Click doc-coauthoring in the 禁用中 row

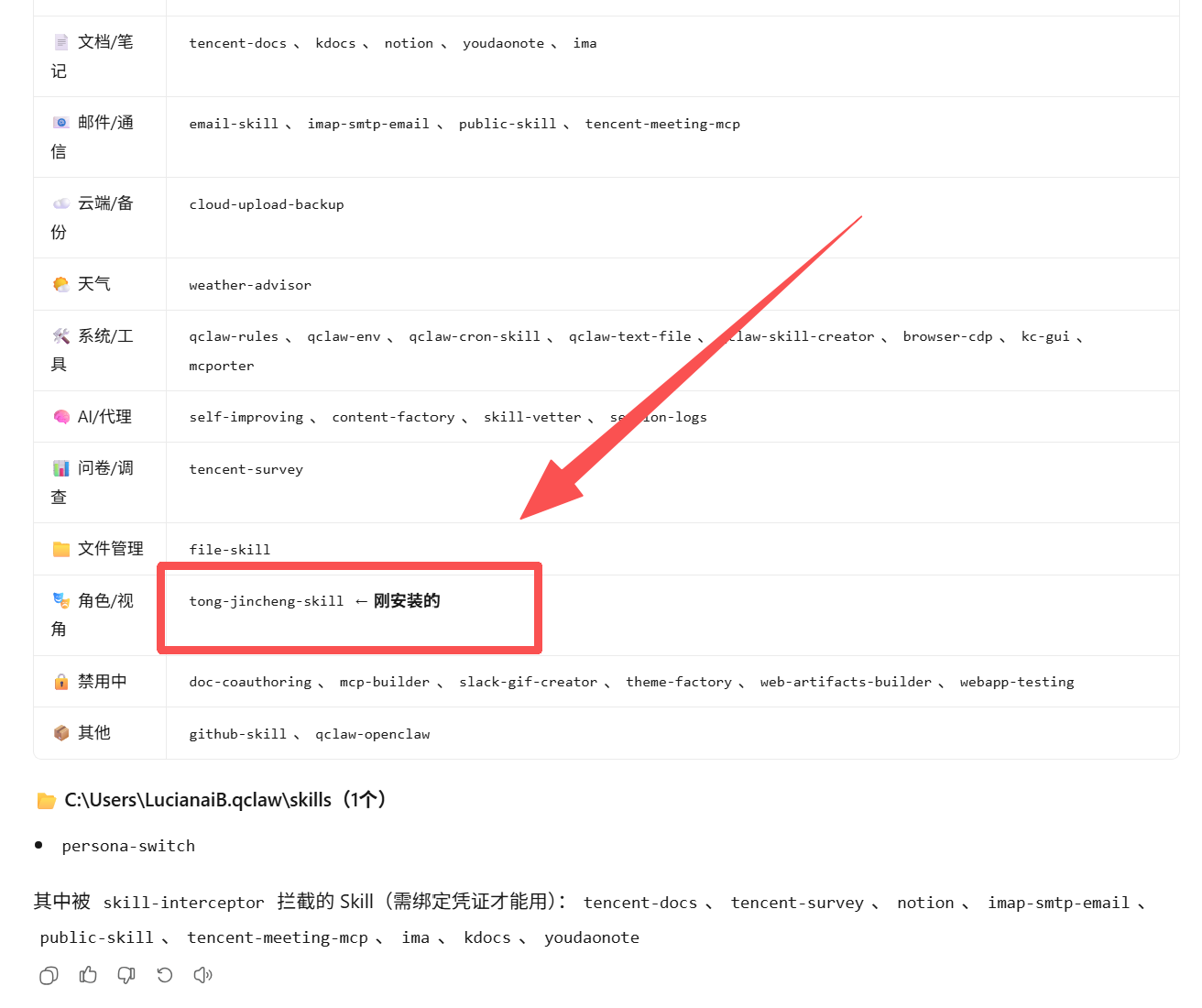coord(250,682)
